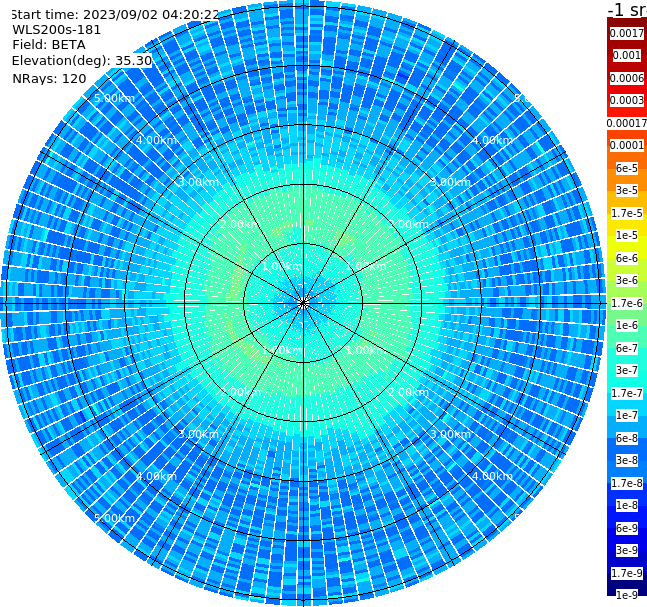
Task: Select the 1e-8 colorbar label
Action: tap(627, 505)
